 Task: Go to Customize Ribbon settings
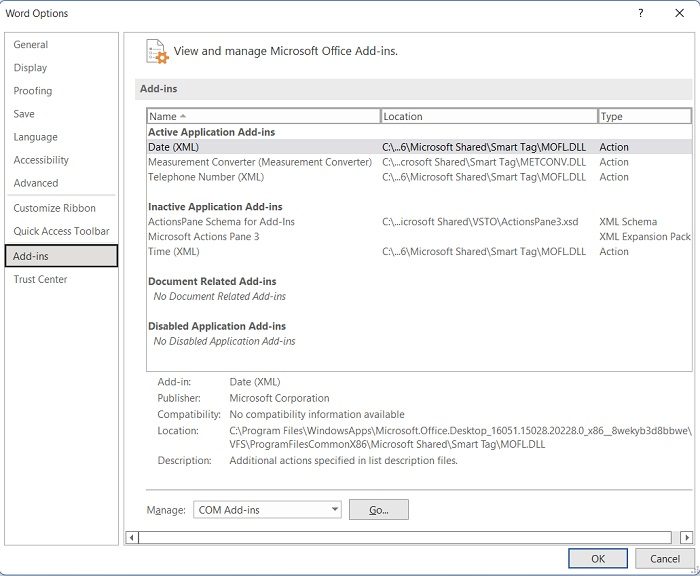coord(55,209)
